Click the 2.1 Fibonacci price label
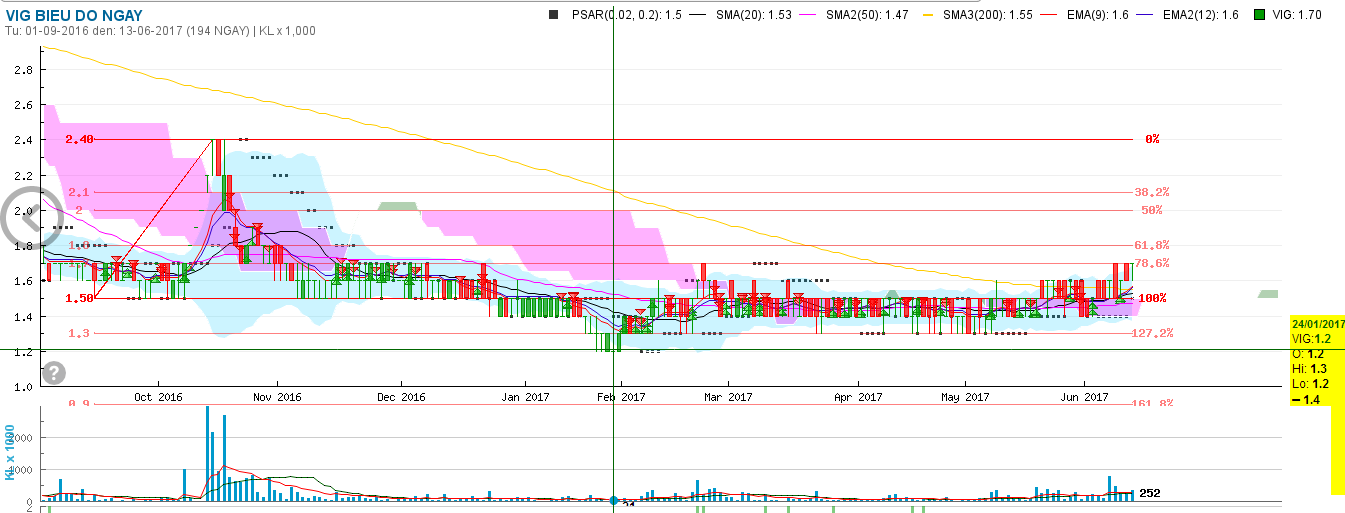 click(79, 192)
